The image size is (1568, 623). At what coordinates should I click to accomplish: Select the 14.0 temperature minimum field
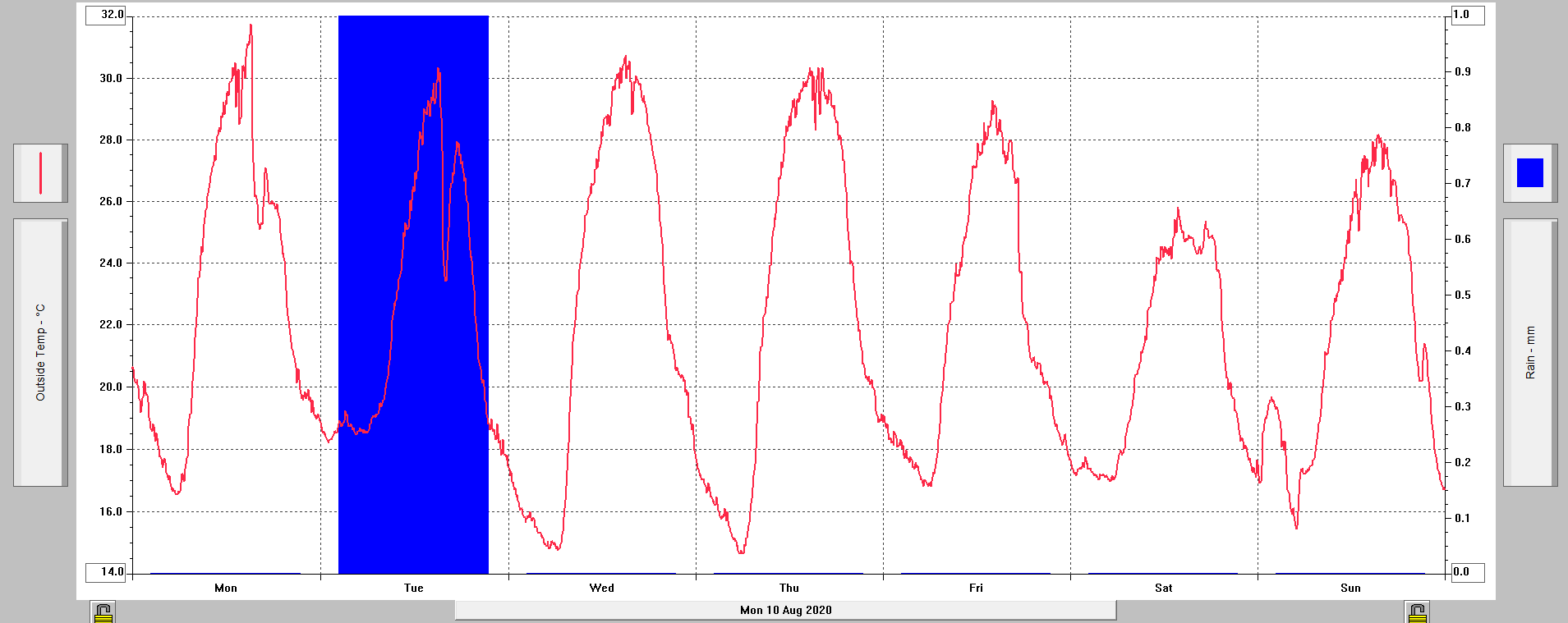coord(107,571)
